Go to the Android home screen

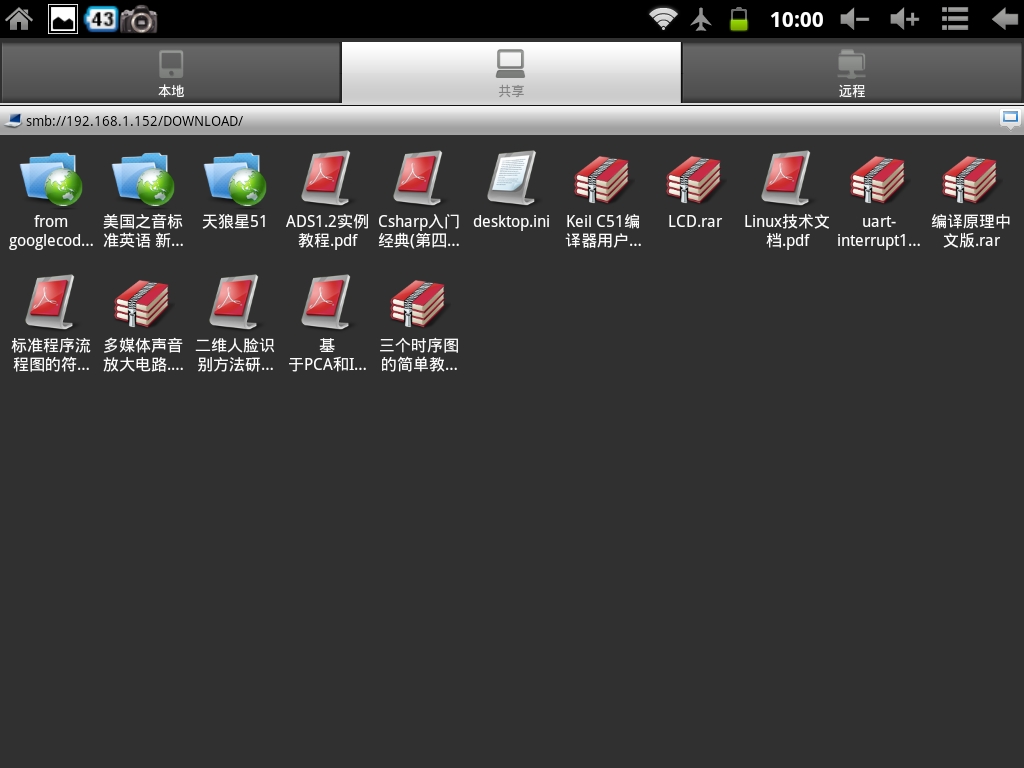tap(20, 19)
